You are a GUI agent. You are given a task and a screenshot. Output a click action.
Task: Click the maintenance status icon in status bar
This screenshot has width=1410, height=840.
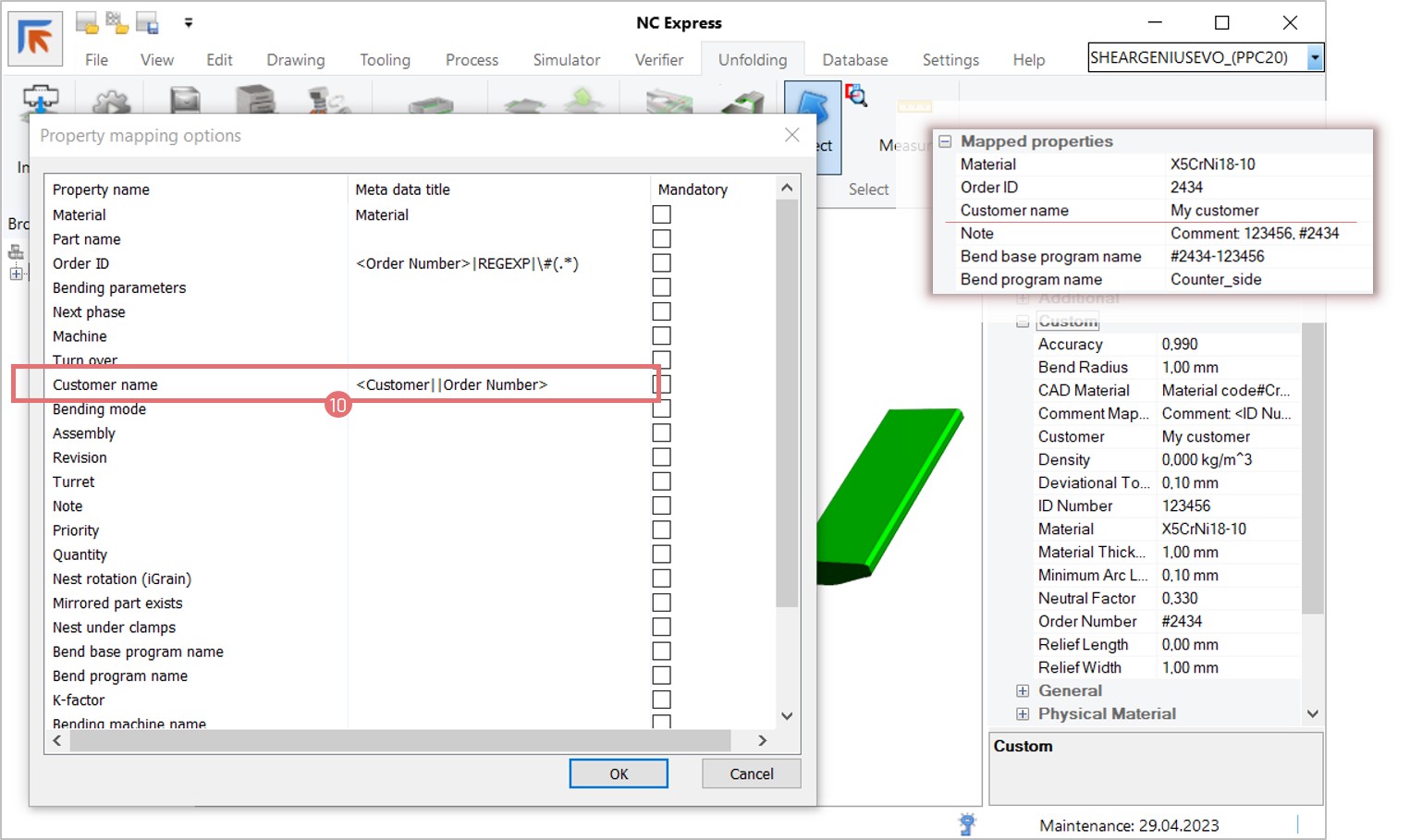click(x=967, y=823)
